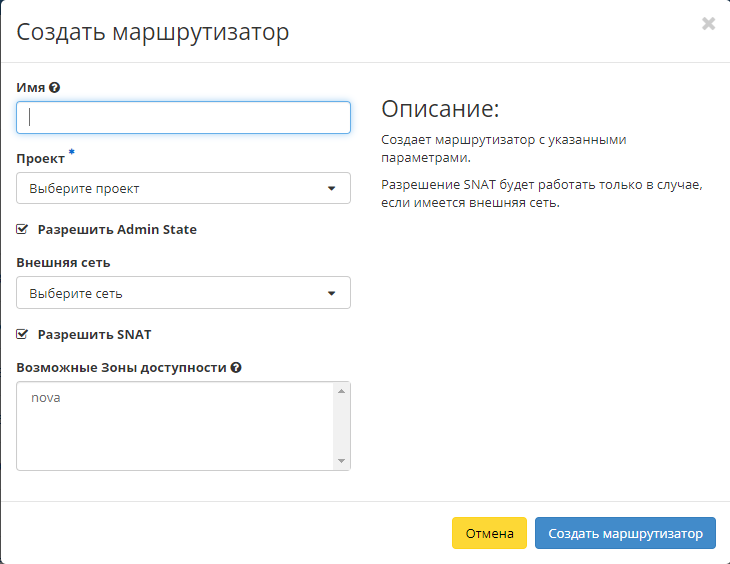Image resolution: width=730 pixels, height=564 pixels.
Task: Click help icon beside Возможные Зоны доступности
Action: [x=236, y=367]
